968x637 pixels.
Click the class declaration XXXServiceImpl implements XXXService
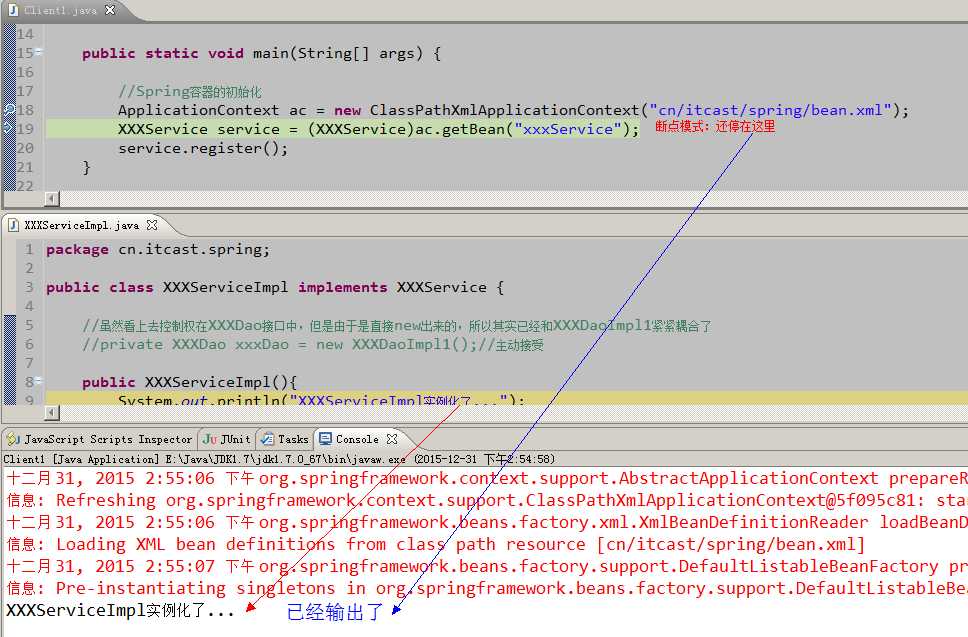(275, 288)
